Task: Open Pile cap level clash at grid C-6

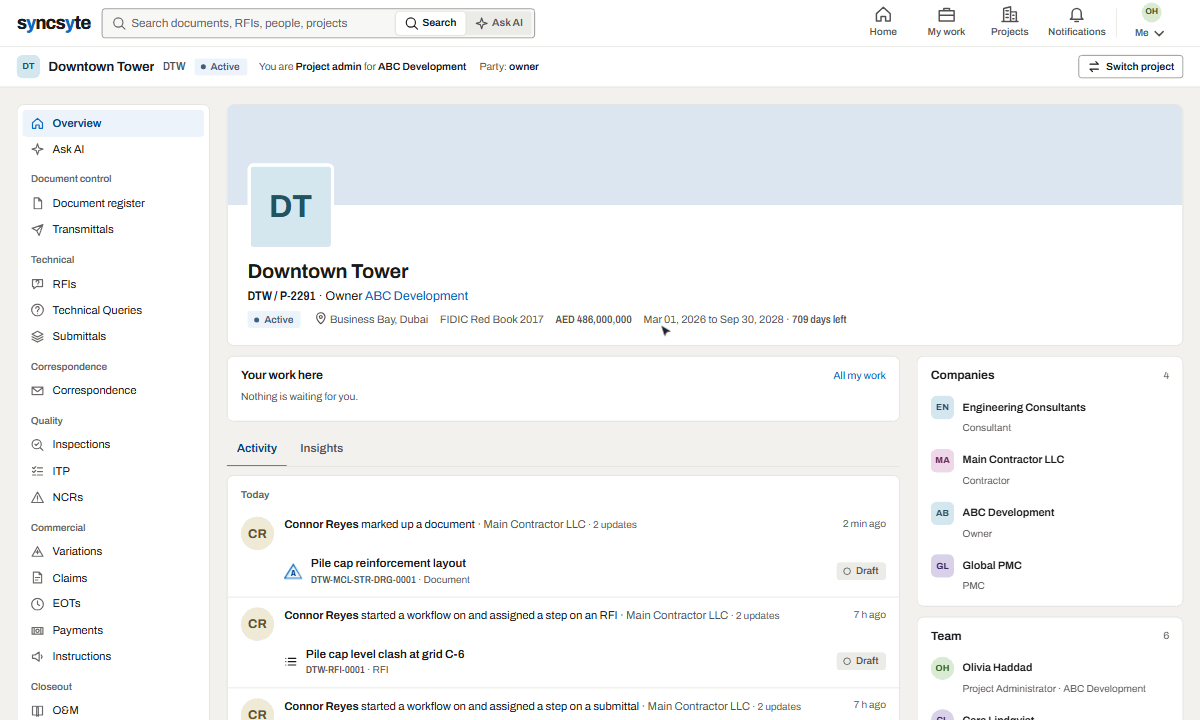Action: (385, 654)
